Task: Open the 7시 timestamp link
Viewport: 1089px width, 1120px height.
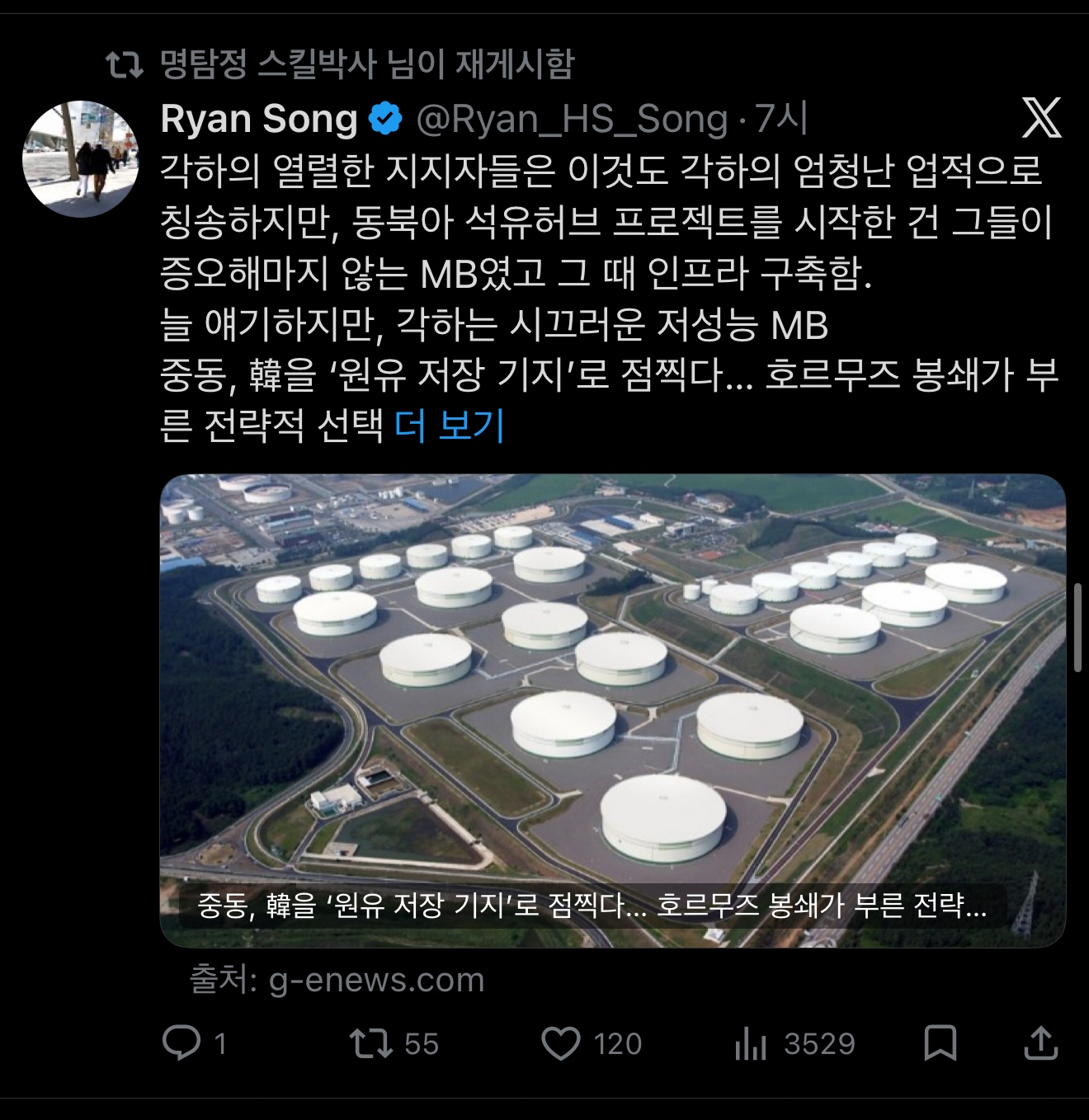Action: (781, 119)
